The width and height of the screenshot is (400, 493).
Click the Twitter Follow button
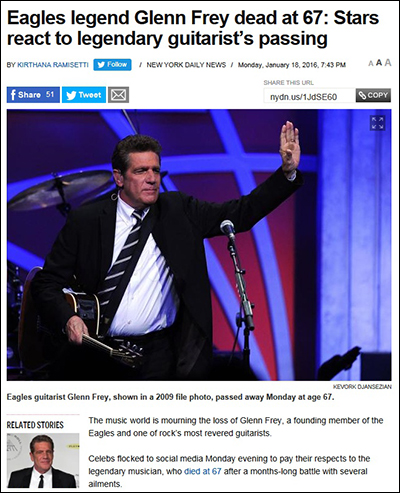[x=112, y=65]
